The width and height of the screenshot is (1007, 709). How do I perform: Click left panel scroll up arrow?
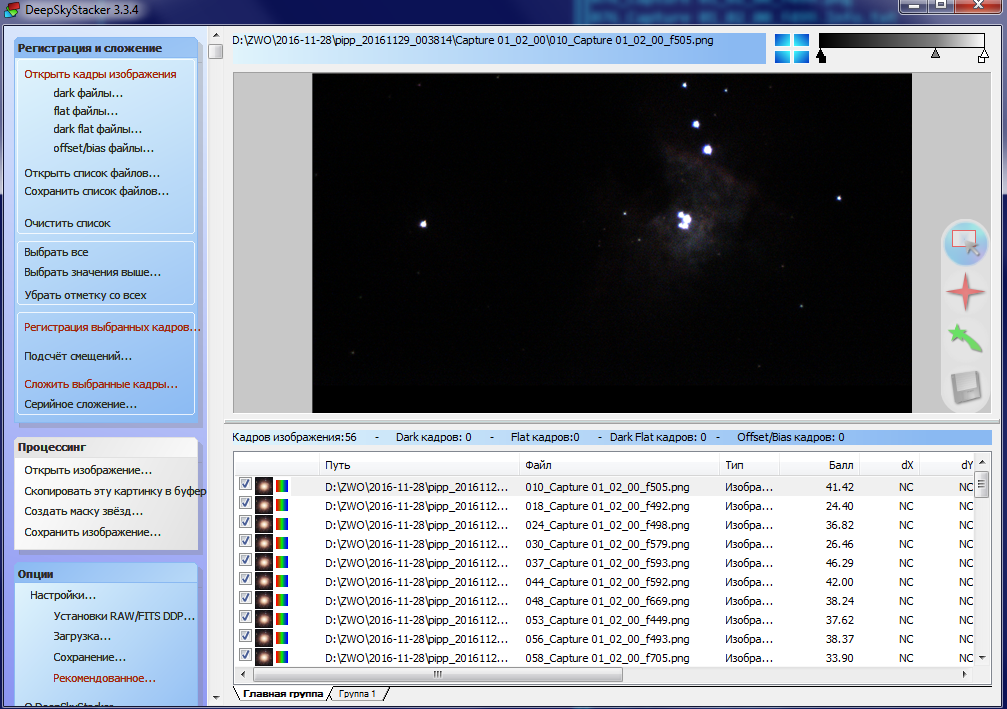(216, 35)
